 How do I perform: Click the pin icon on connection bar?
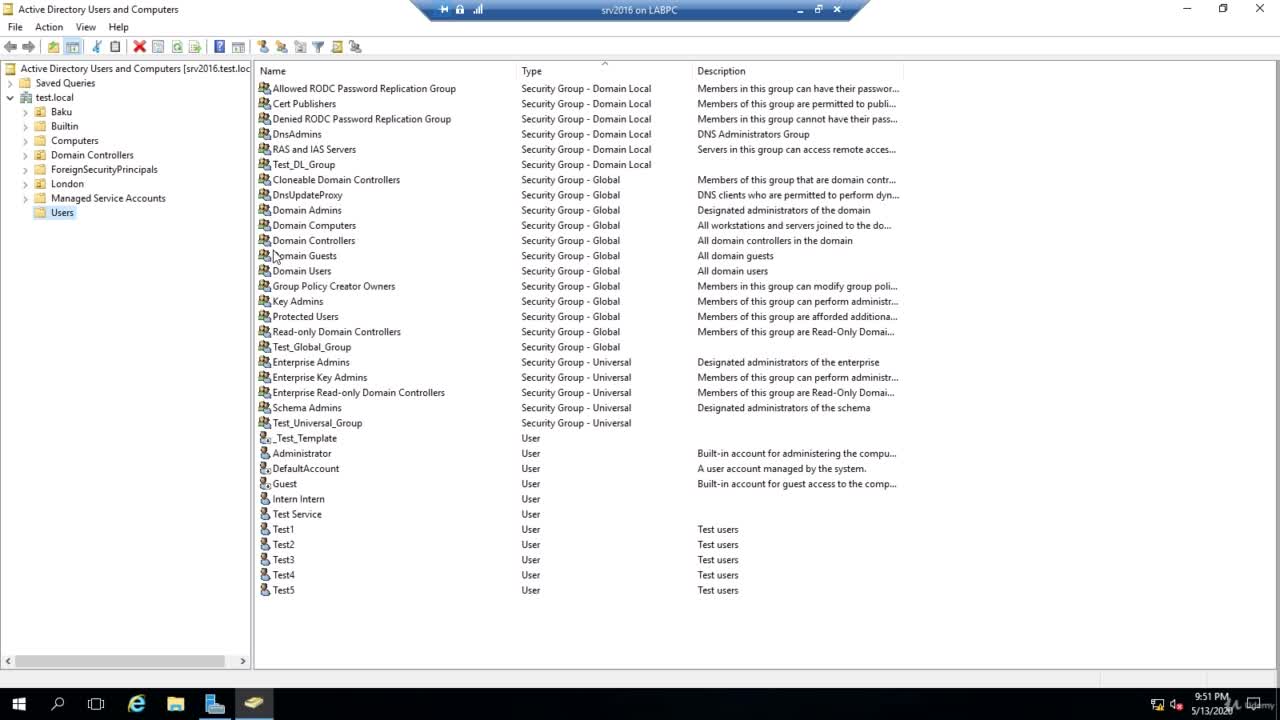[444, 9]
